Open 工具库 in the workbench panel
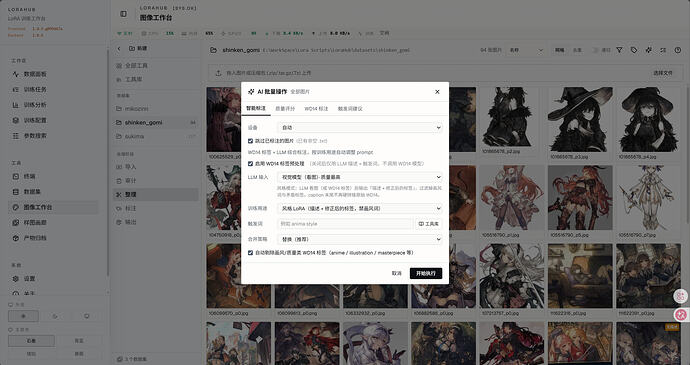Image resolution: width=690 pixels, height=365 pixels. point(156,79)
